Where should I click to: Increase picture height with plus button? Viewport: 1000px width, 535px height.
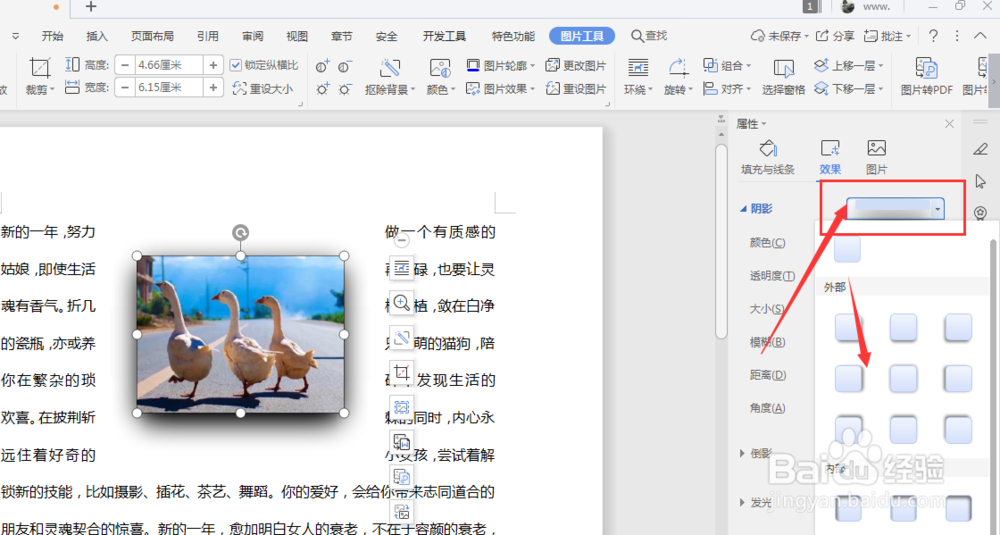point(213,65)
